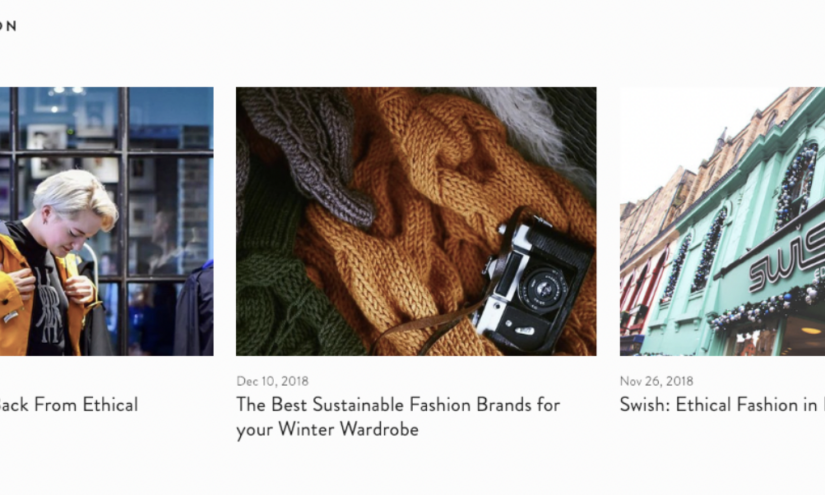Click 'your Winter Wardrobe' title line

(328, 429)
